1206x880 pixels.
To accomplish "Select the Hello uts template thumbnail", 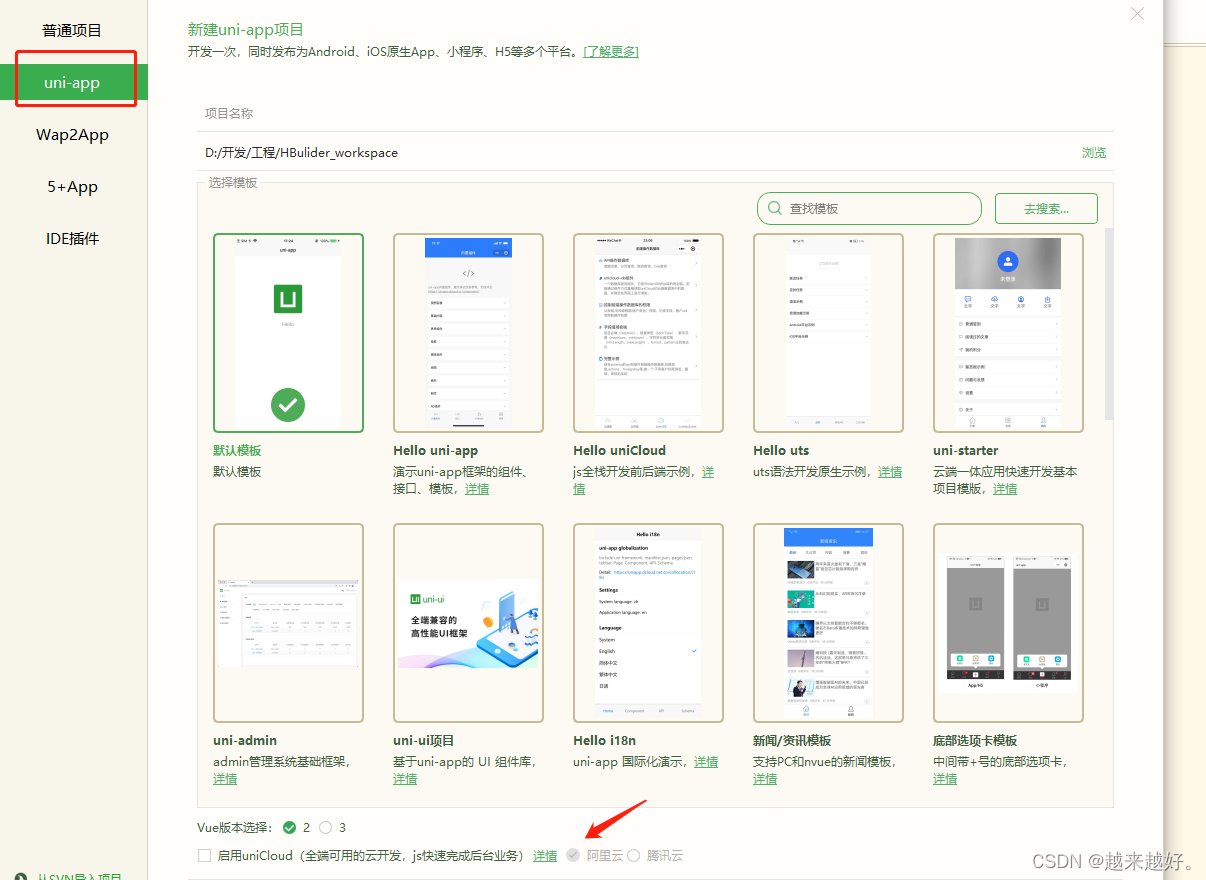I will [x=828, y=333].
